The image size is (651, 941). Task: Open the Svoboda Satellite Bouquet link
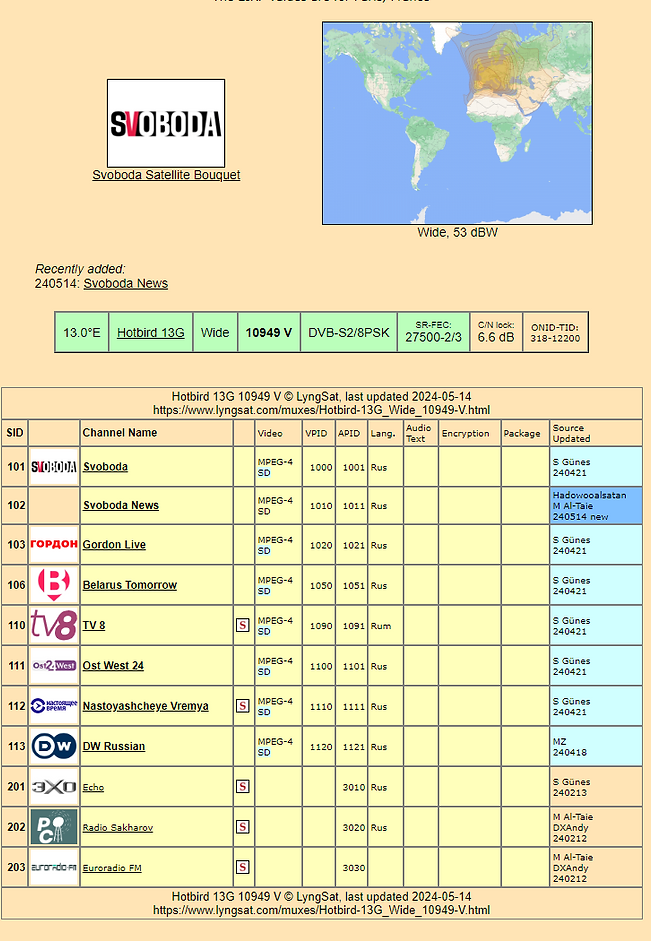coord(166,175)
